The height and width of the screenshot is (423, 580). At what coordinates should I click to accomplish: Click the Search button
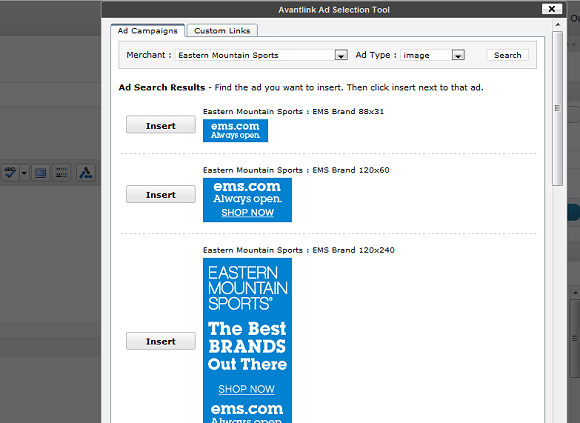coord(508,55)
